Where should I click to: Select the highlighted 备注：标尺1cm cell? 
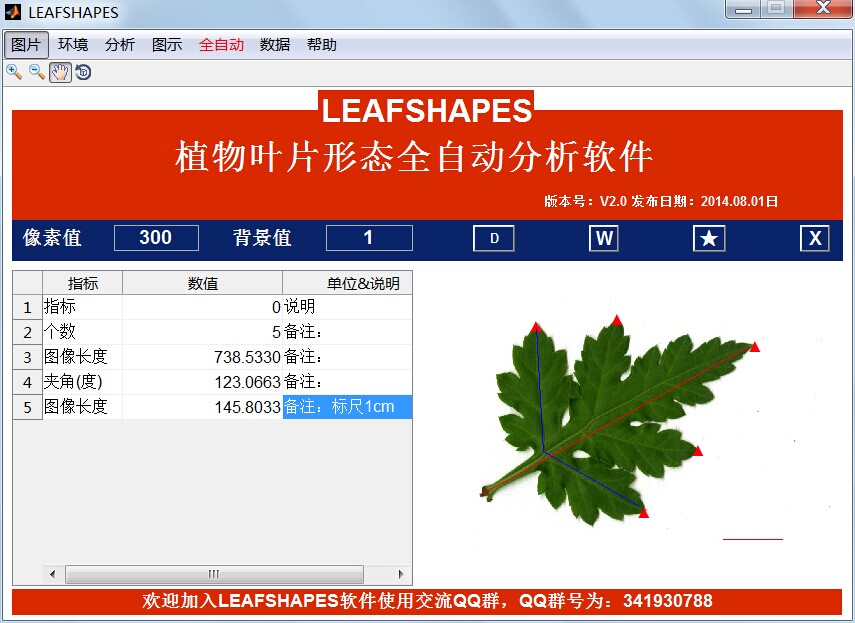[347, 407]
